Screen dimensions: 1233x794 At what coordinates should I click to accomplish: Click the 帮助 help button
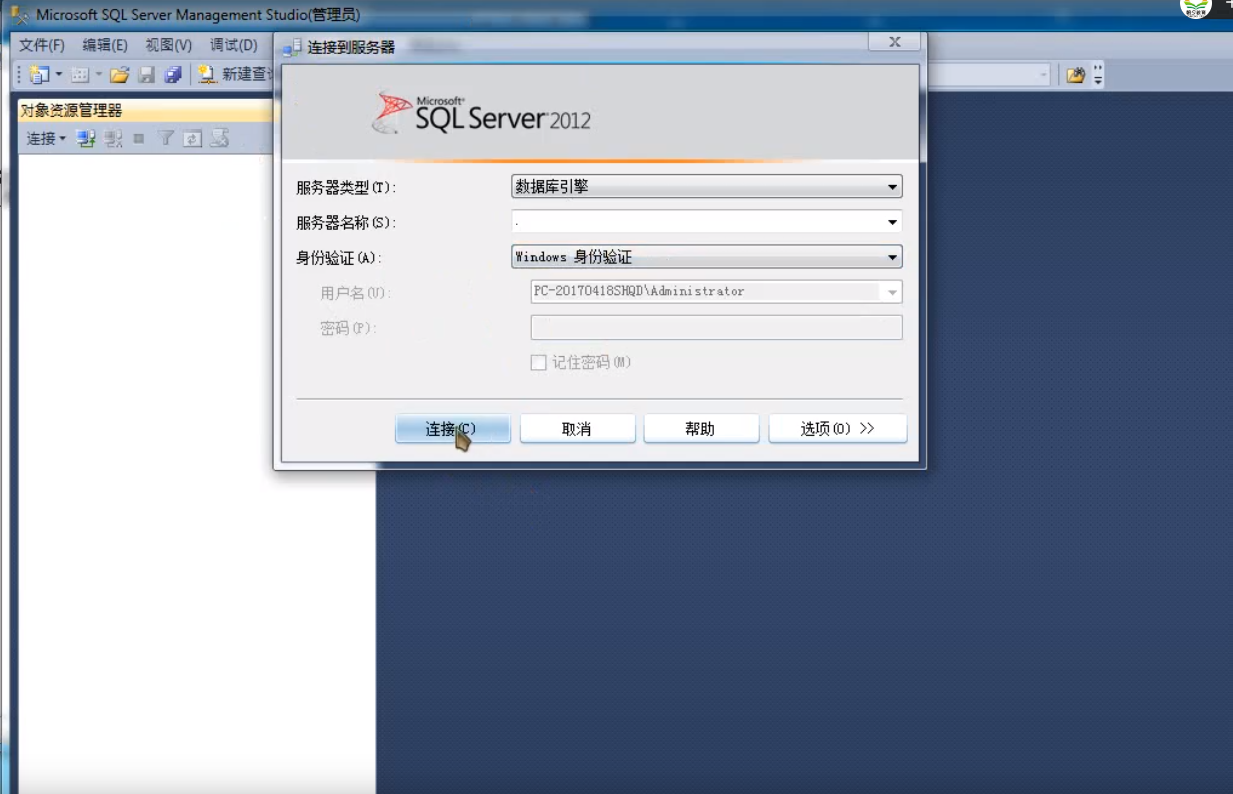point(701,429)
